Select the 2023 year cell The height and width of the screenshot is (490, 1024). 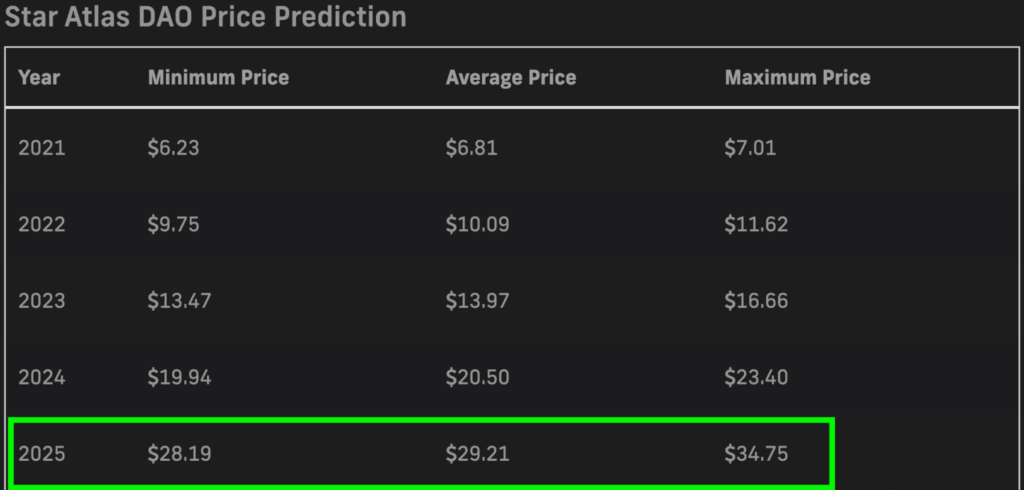(42, 301)
